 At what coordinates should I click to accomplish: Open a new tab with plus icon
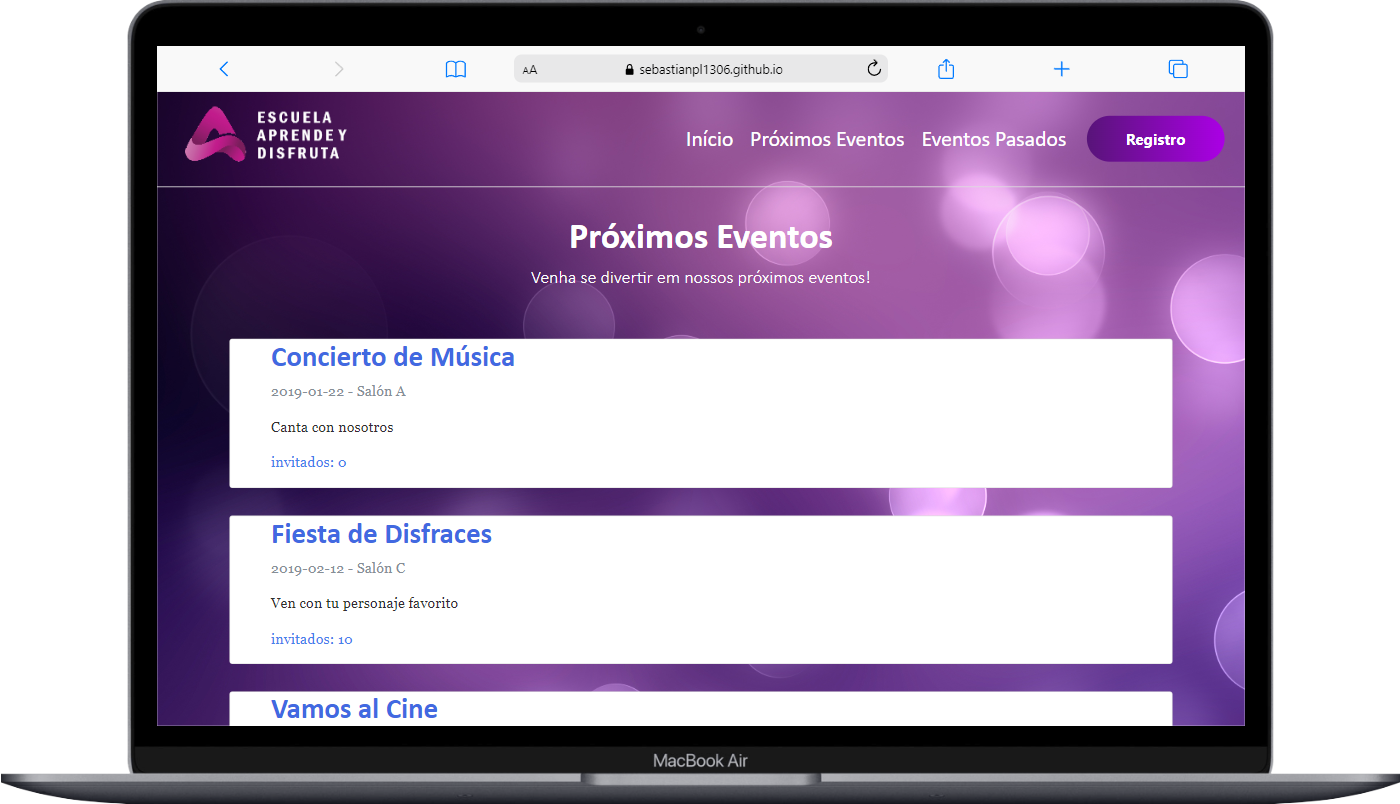coord(1062,69)
